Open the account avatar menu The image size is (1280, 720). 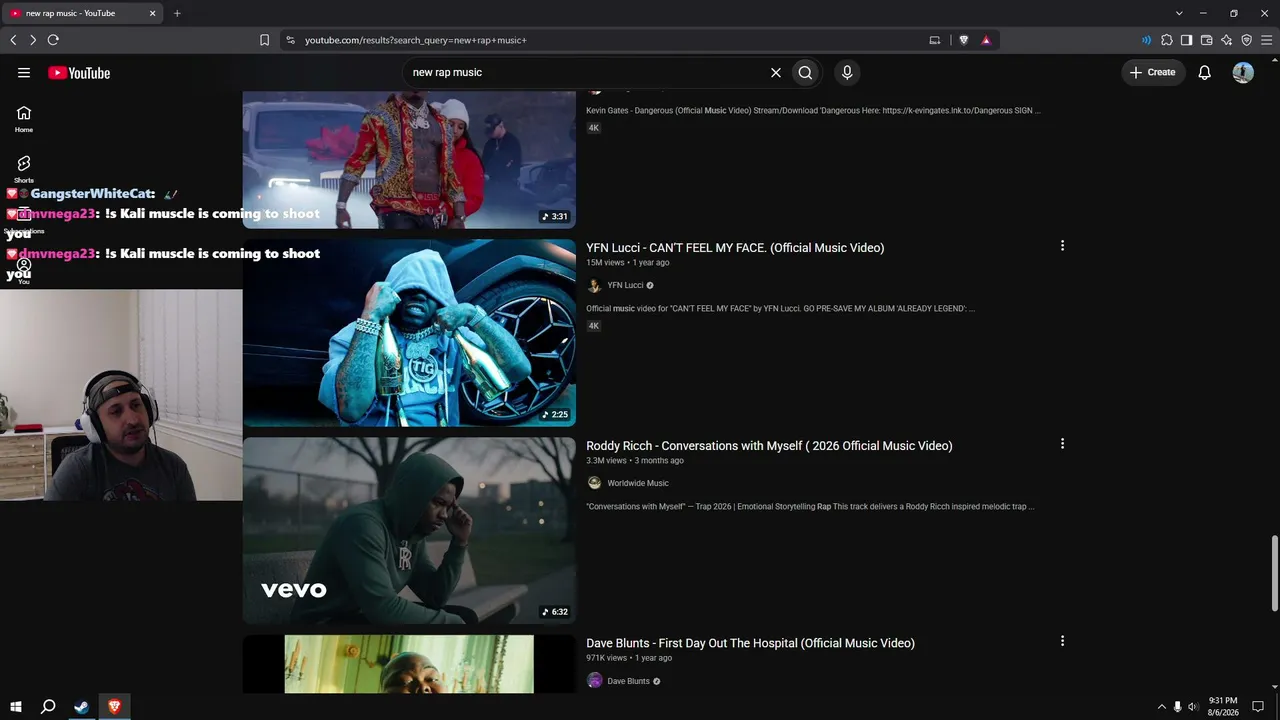[1243, 72]
